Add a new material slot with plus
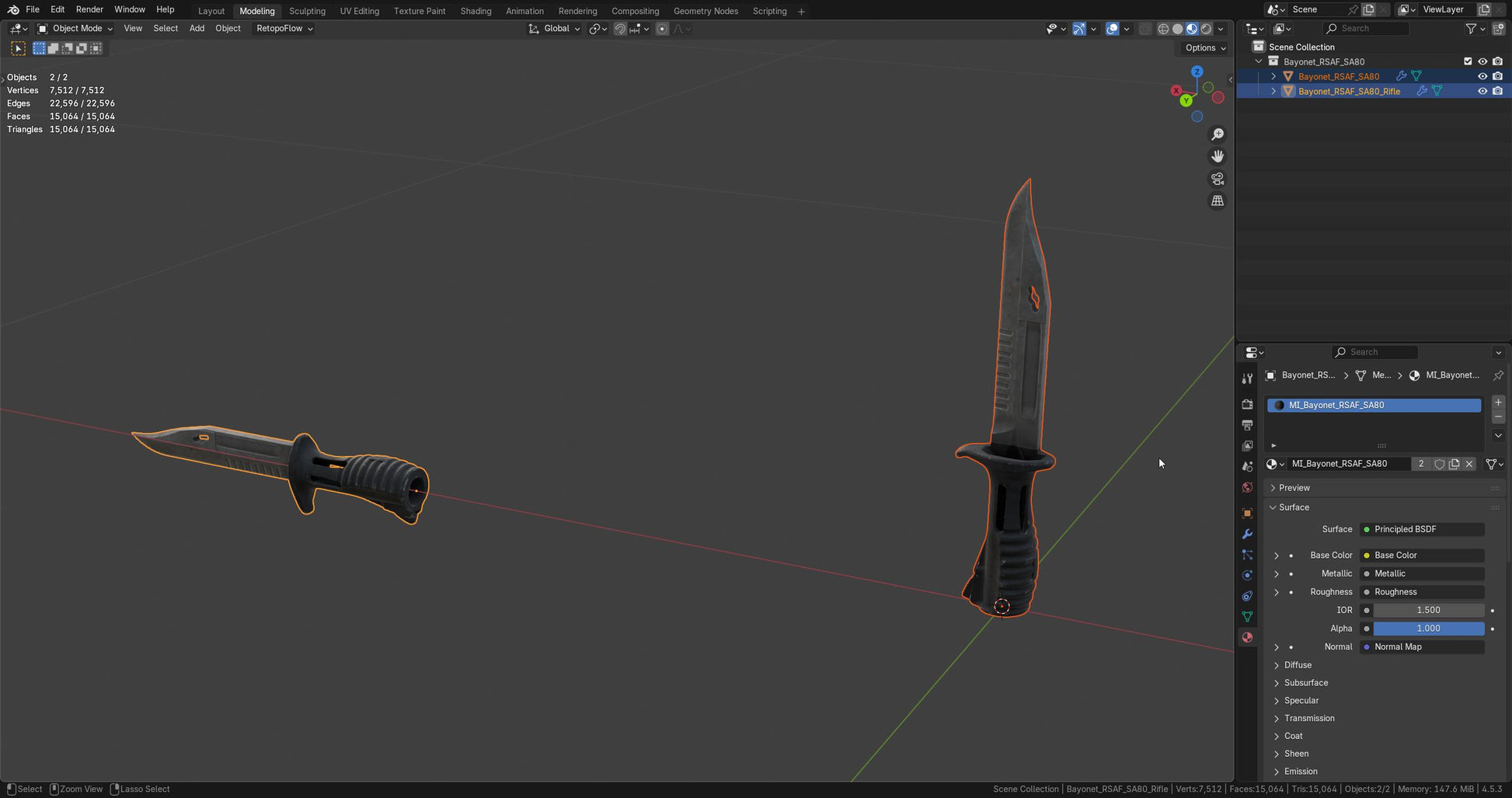 tap(1498, 402)
